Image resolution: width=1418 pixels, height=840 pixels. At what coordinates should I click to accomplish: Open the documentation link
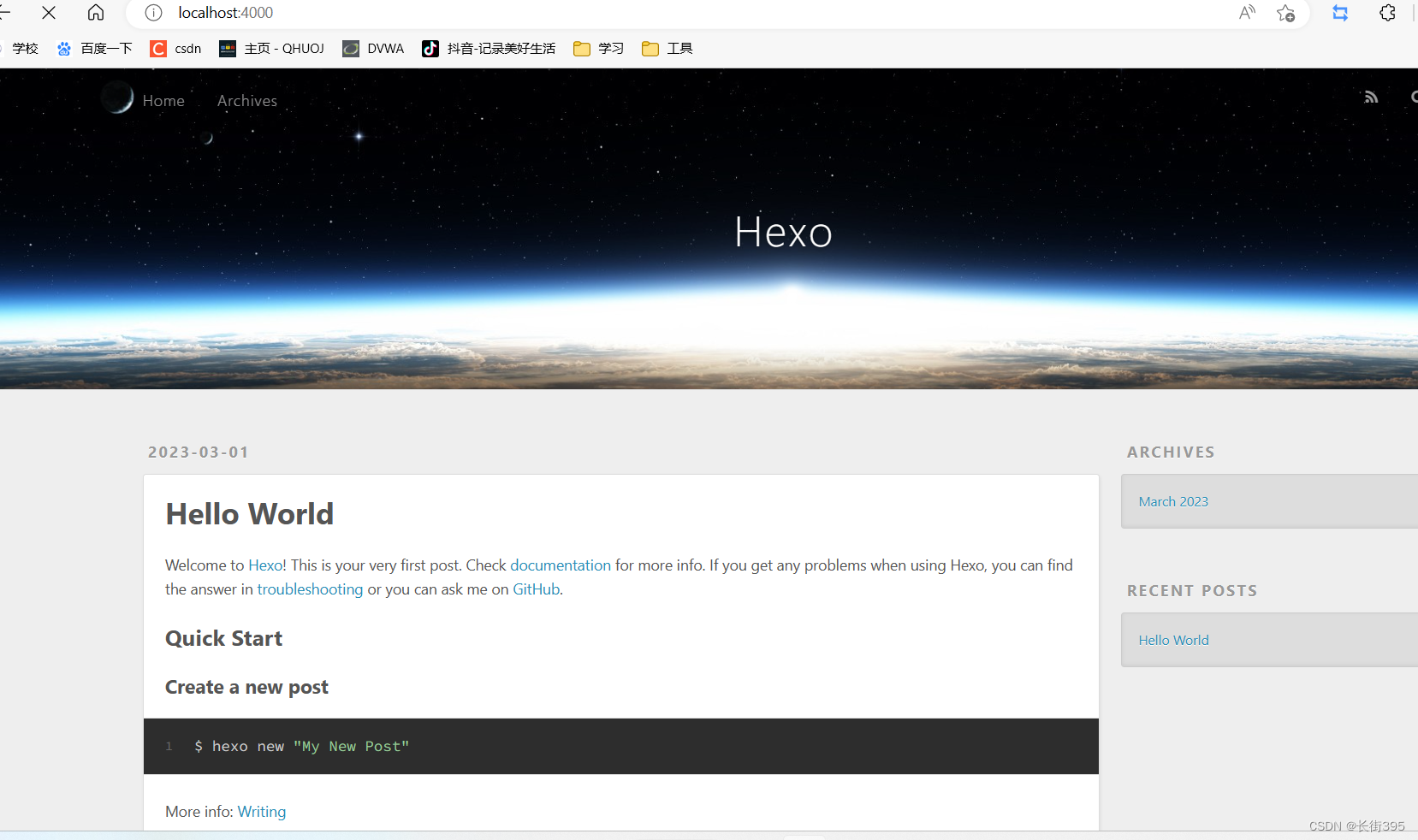[x=561, y=565]
